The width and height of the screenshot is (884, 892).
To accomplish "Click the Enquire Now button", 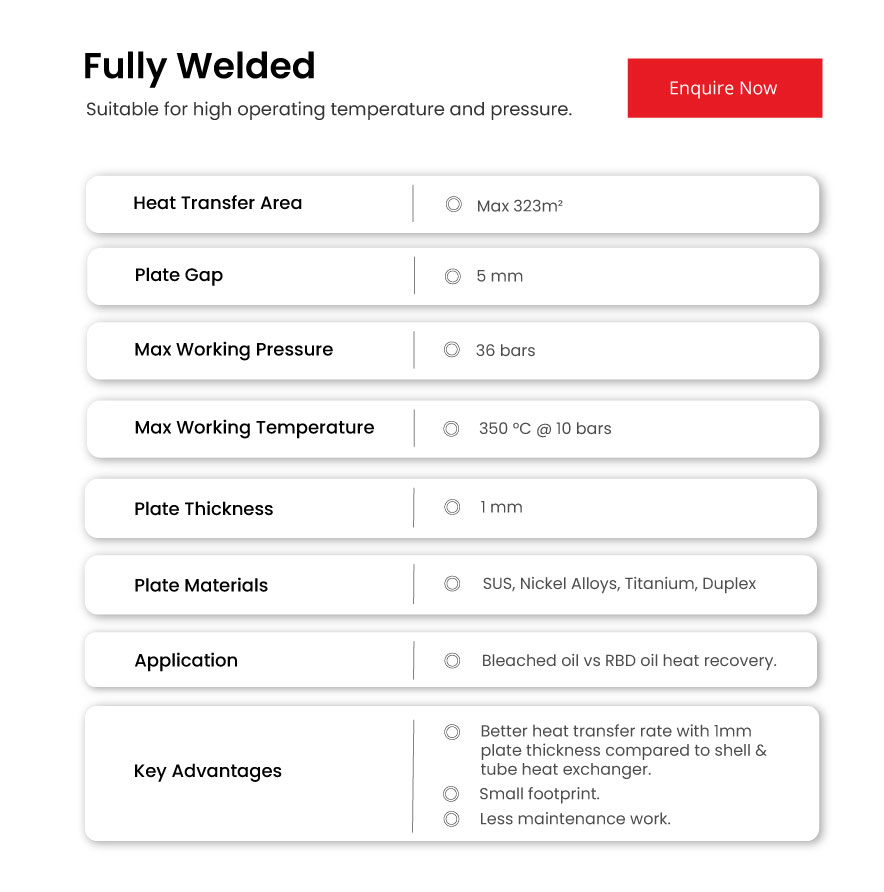I will [724, 88].
